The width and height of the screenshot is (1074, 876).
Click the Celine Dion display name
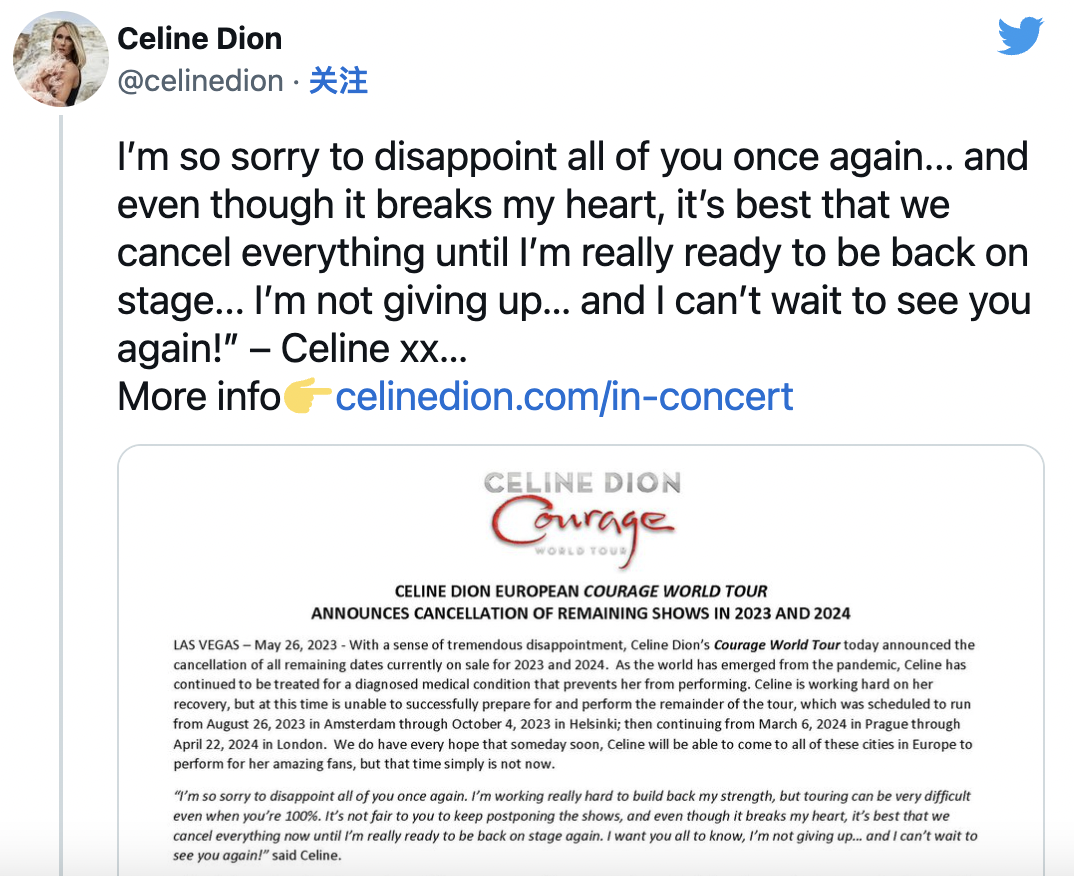click(x=199, y=39)
